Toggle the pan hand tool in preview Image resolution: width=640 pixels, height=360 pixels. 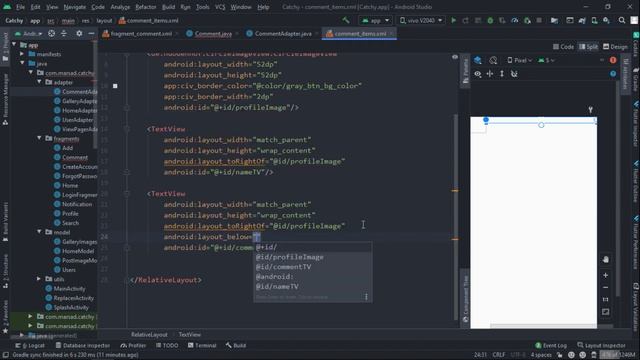coord(606,260)
